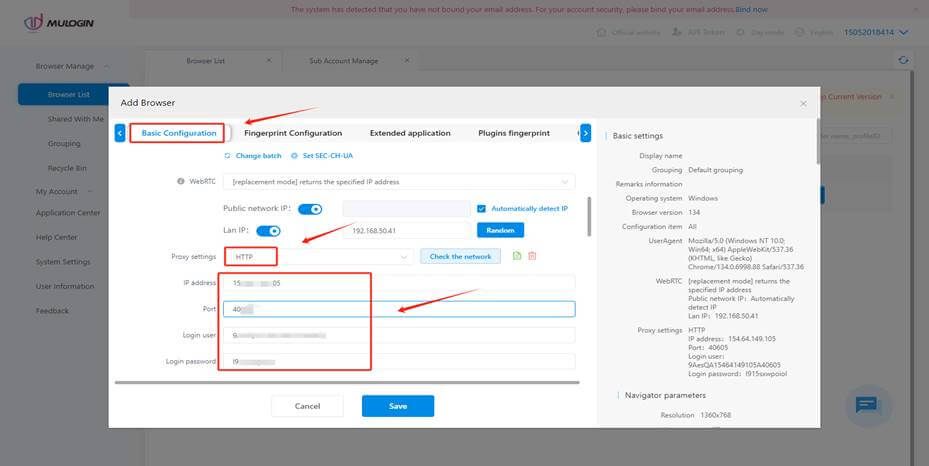Click the Port input field

click(x=399, y=309)
